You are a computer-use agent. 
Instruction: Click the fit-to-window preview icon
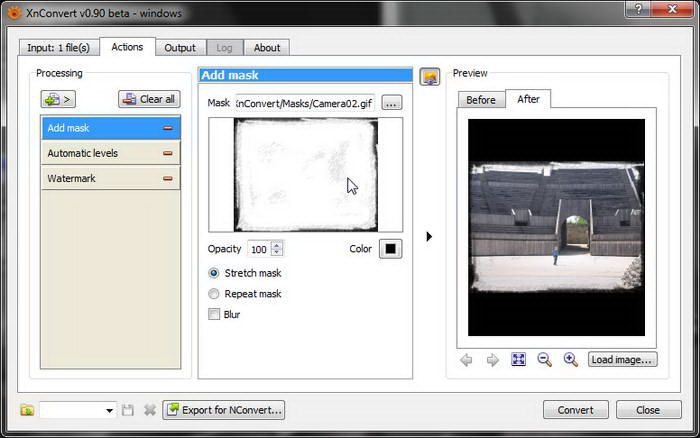518,360
